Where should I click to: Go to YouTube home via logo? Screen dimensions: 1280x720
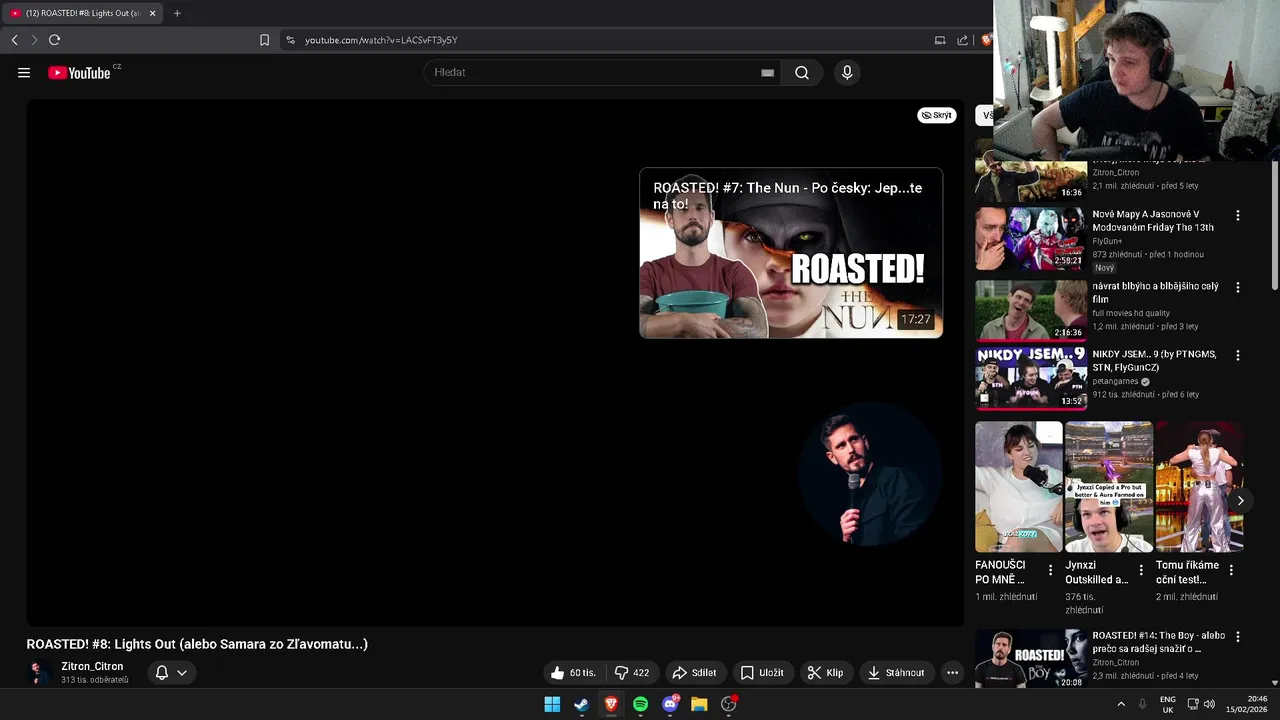tap(79, 72)
